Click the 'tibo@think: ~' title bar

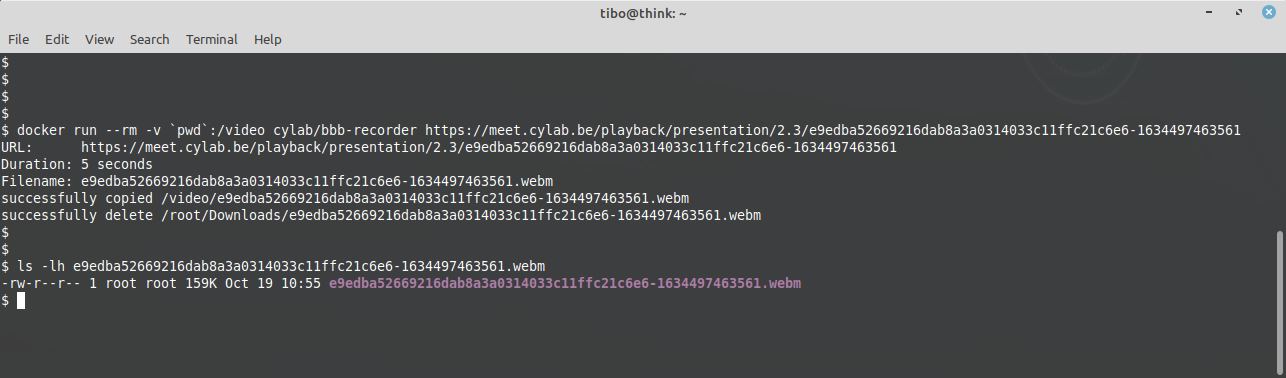coord(643,13)
